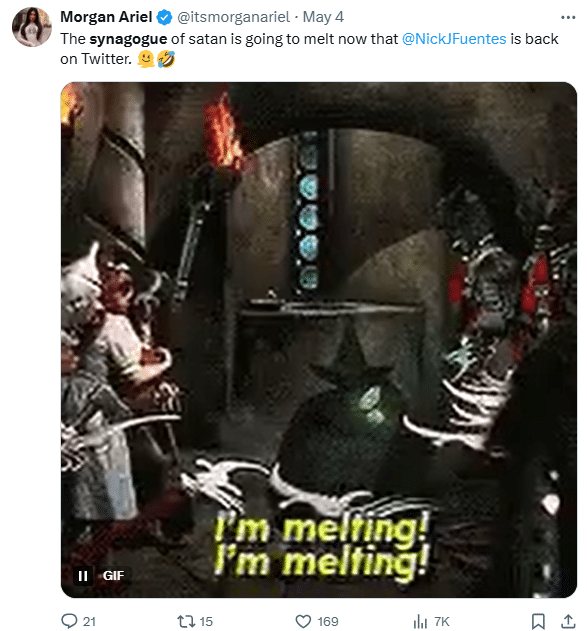
Task: Like the tweet with the heart icon
Action: [x=303, y=621]
